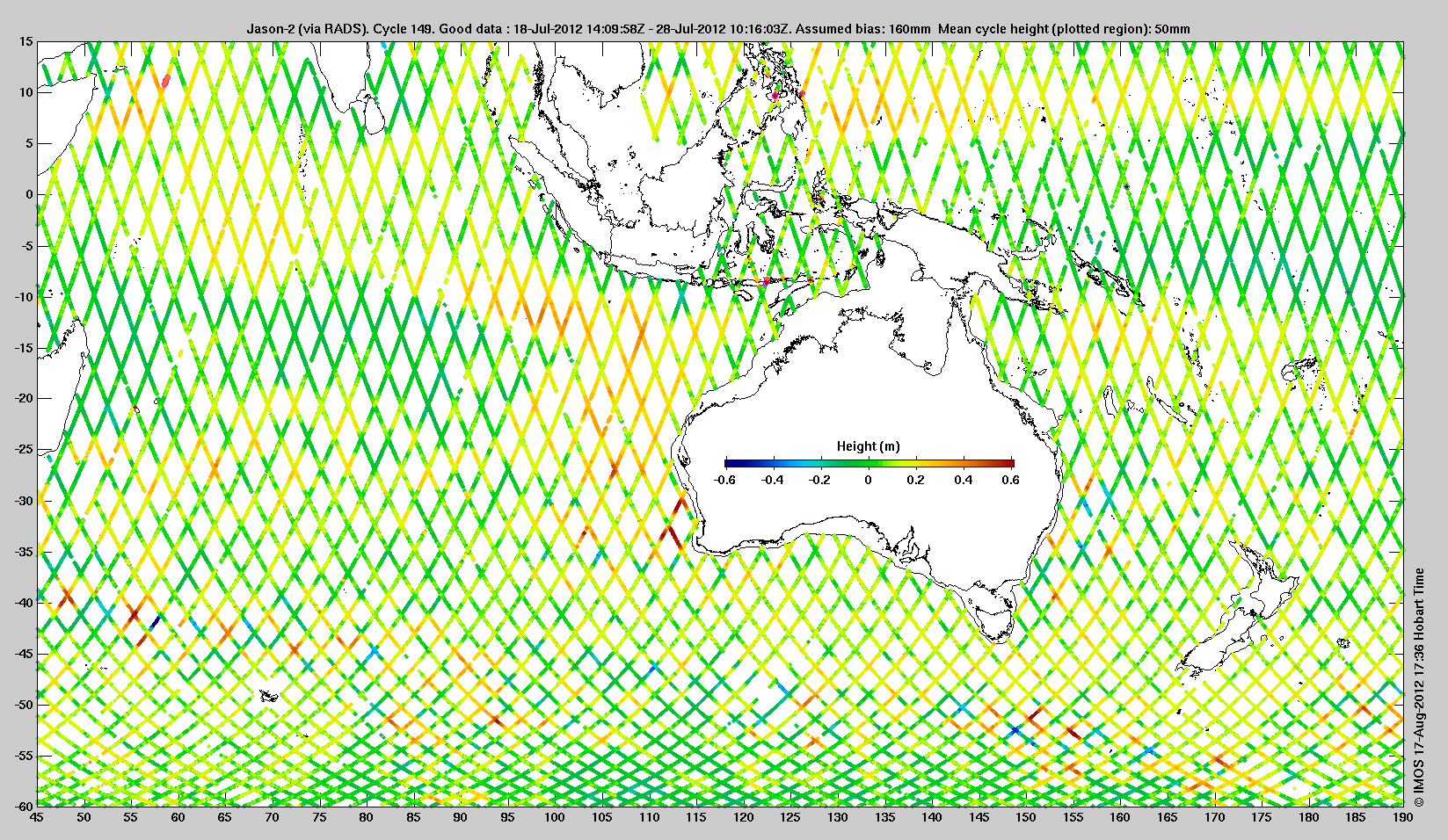Image resolution: width=1448 pixels, height=840 pixels.
Task: Click latitude axis label 10
Action: coord(26,92)
